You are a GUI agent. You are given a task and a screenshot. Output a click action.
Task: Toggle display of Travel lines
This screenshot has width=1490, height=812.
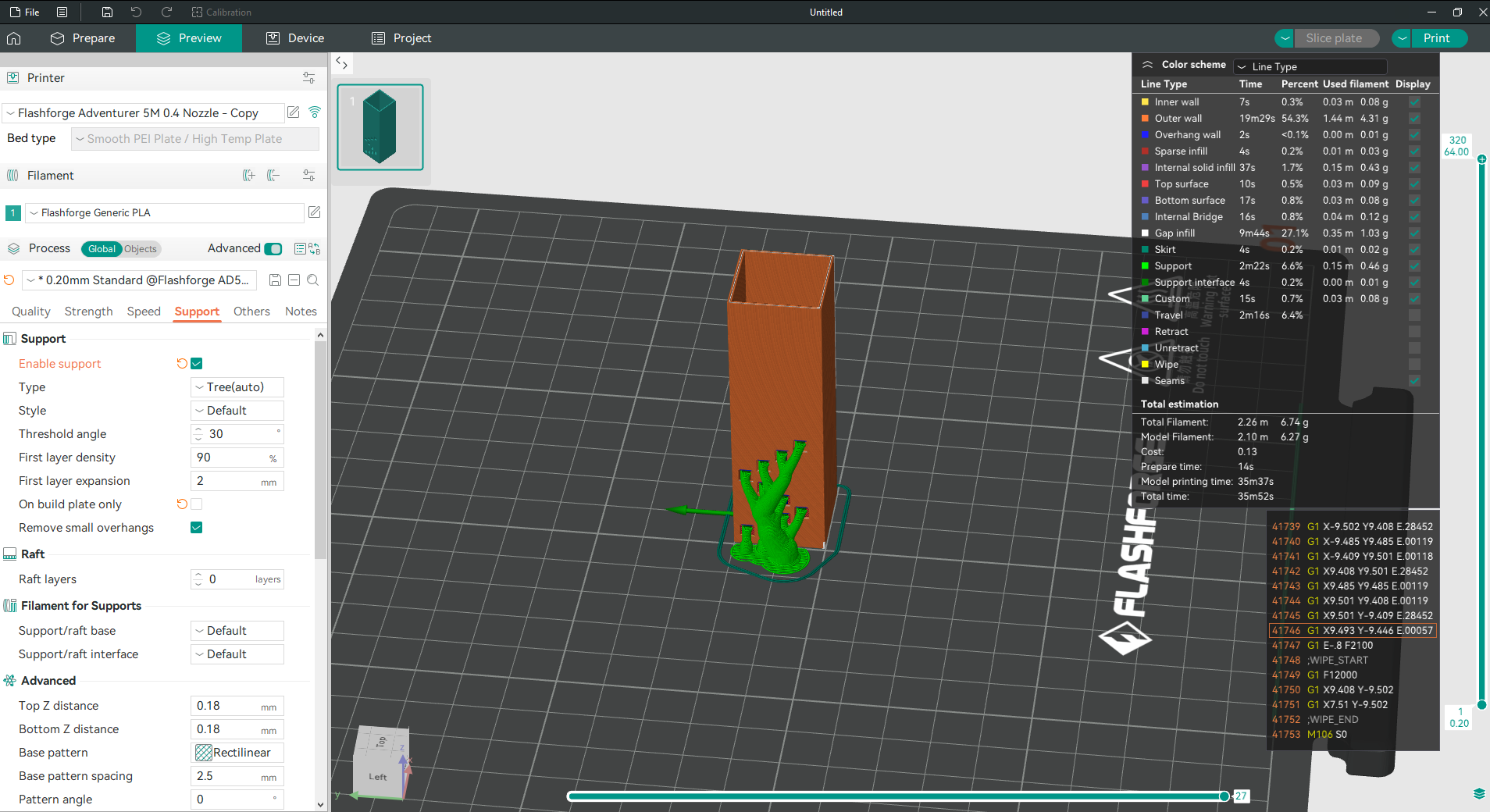pos(1414,315)
